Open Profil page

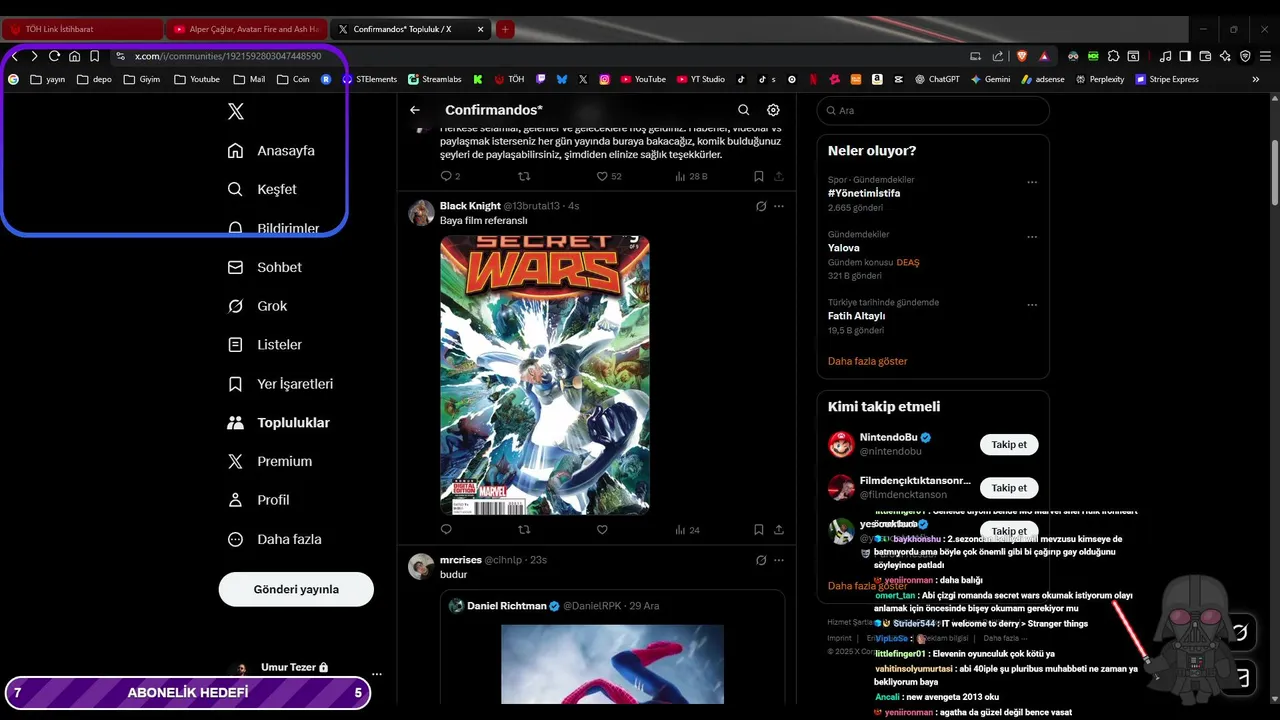coord(259,500)
